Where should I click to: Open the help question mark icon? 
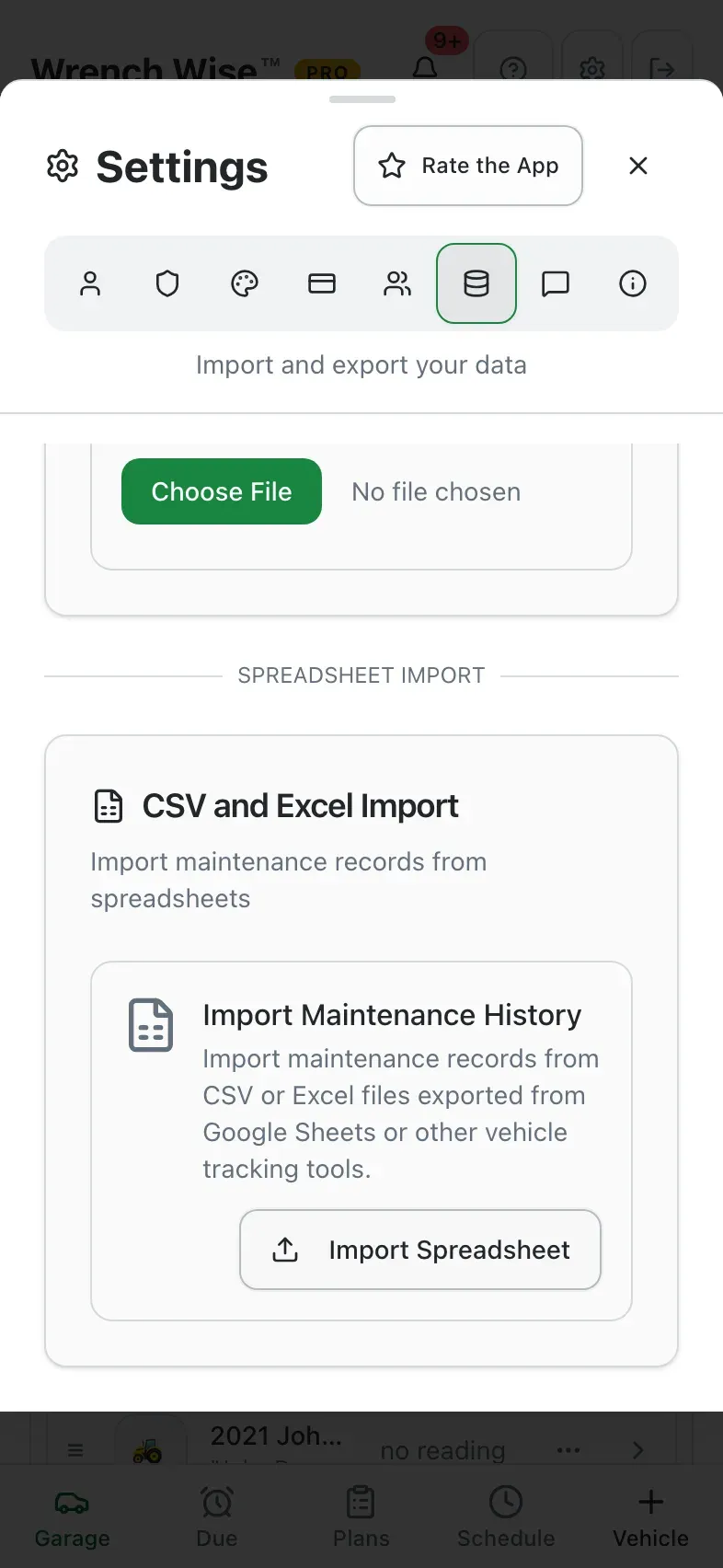click(513, 68)
